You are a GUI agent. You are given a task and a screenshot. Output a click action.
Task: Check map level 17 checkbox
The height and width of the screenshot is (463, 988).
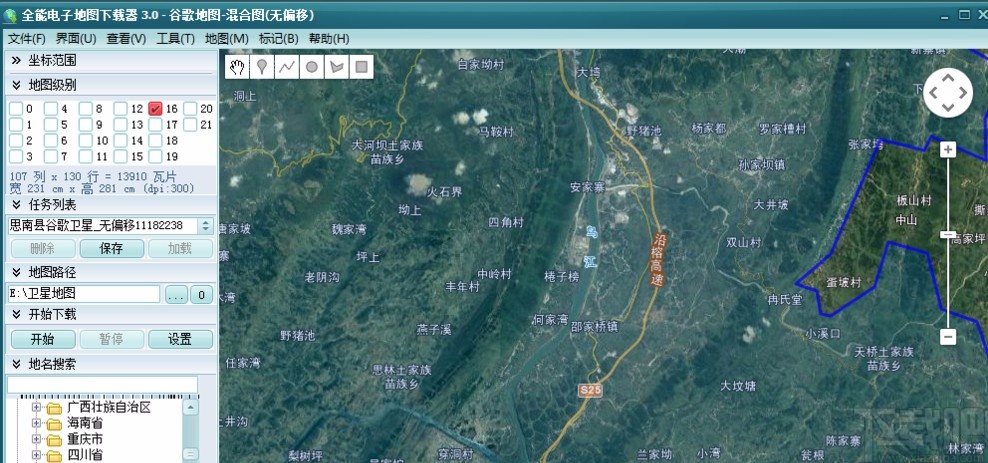point(155,124)
